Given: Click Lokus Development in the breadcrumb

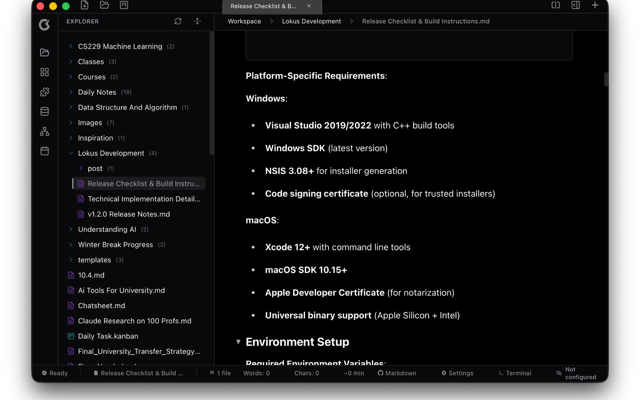Looking at the screenshot, I should pos(311,21).
